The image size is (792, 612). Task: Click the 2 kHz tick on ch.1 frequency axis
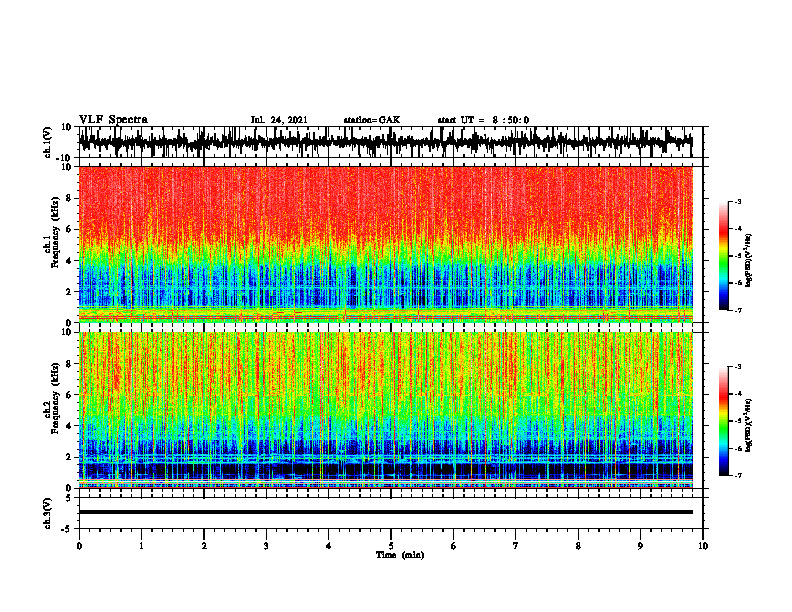point(69,291)
